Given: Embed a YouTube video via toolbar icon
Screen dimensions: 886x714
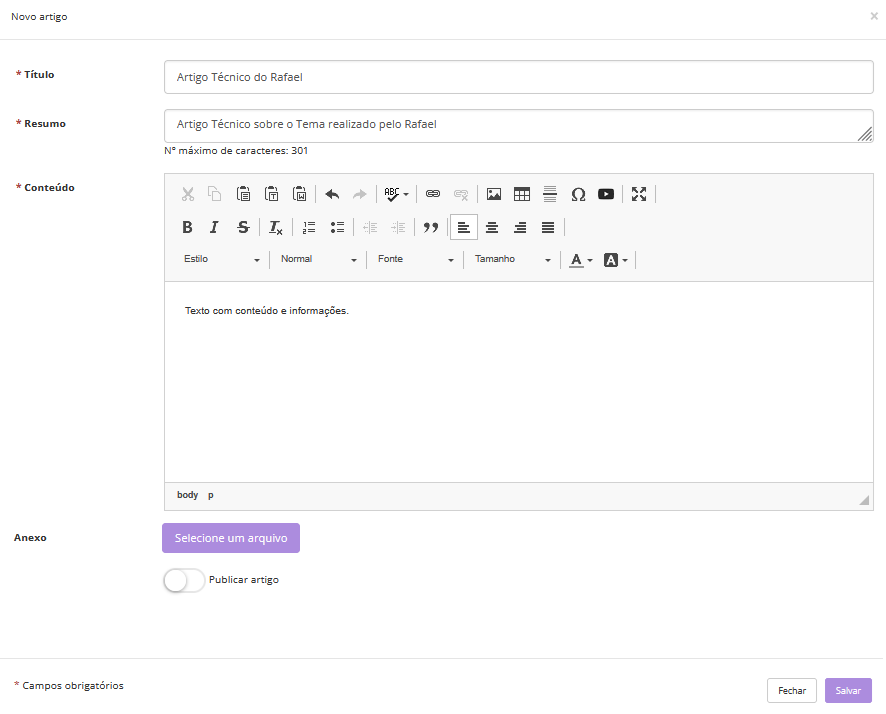Looking at the screenshot, I should pos(606,194).
